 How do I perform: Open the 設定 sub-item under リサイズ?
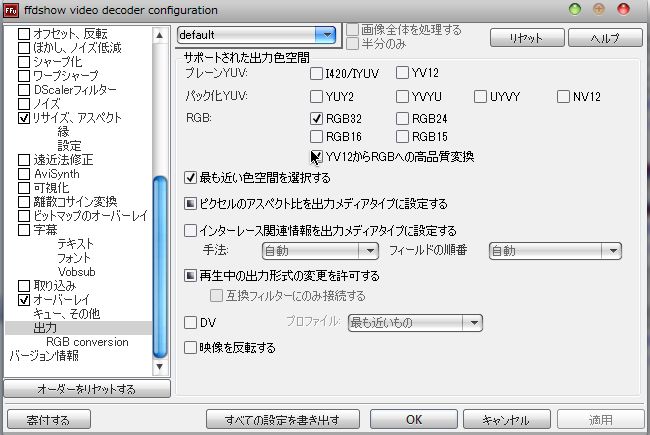pos(69,146)
